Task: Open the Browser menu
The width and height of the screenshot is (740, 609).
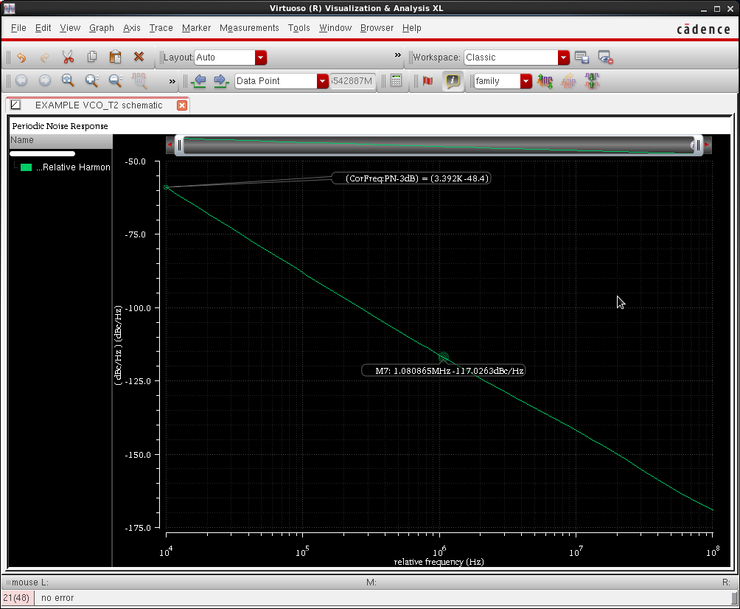Action: click(377, 28)
